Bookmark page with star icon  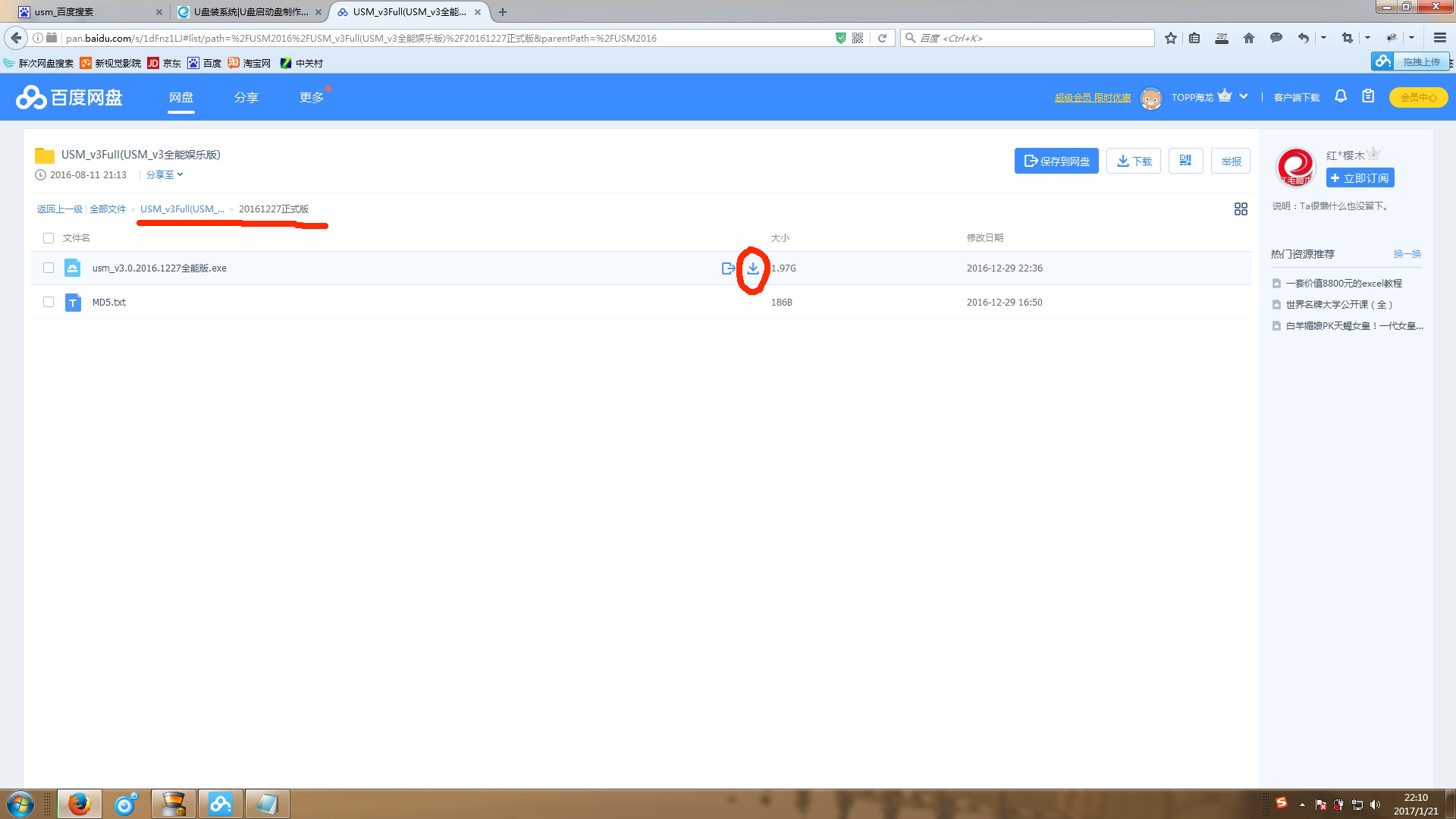tap(1171, 38)
